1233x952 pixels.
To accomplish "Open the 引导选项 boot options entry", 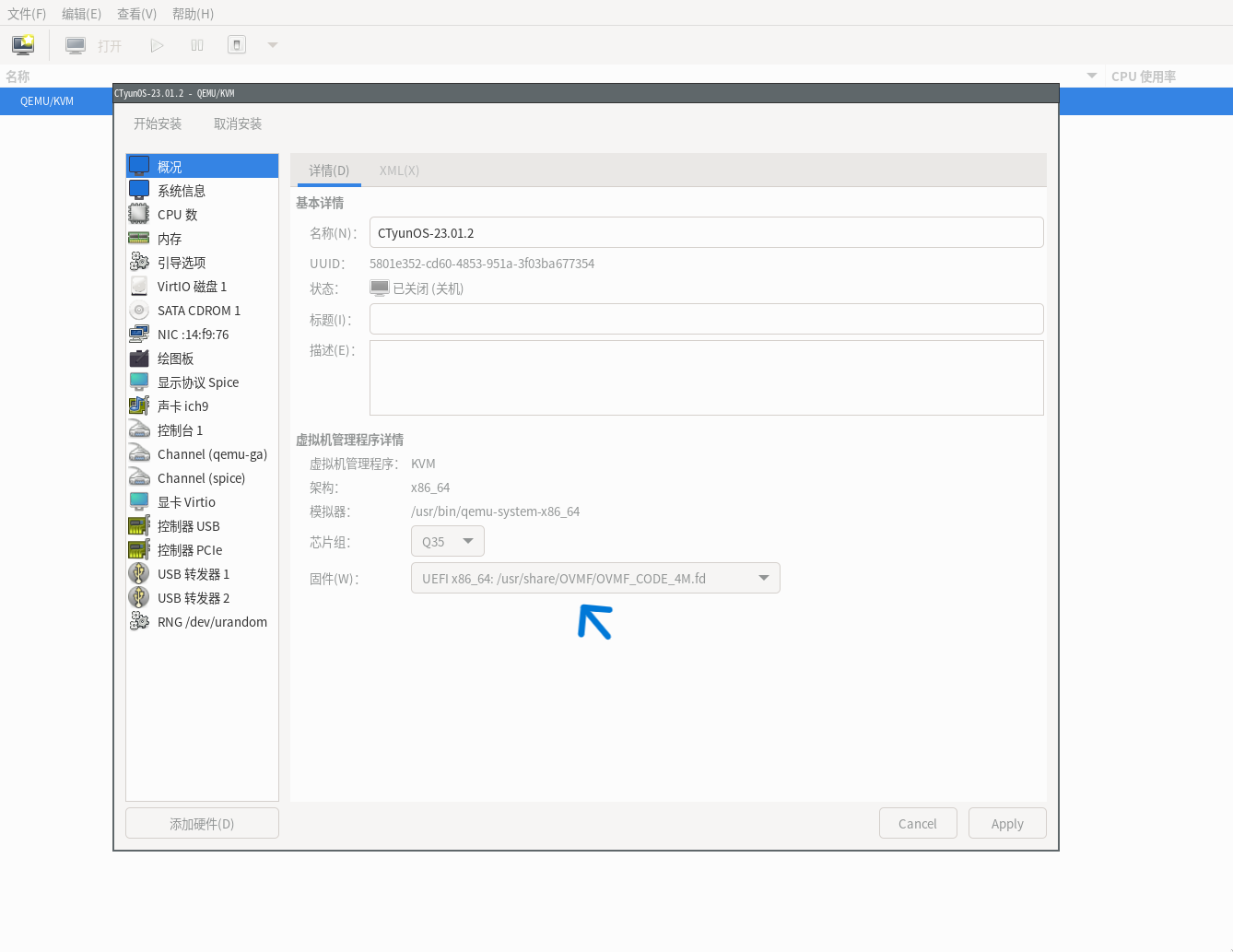I will click(182, 263).
